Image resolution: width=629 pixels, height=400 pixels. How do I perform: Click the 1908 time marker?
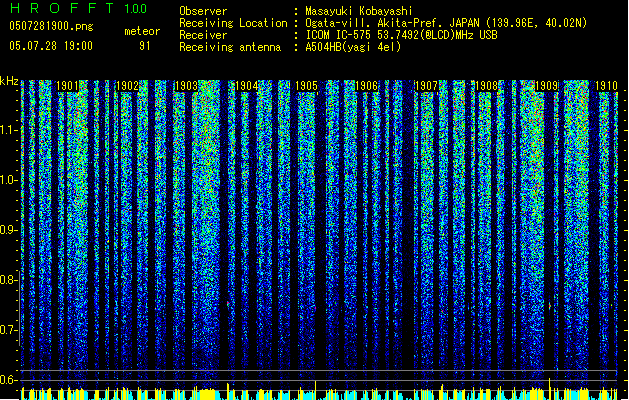pos(486,86)
